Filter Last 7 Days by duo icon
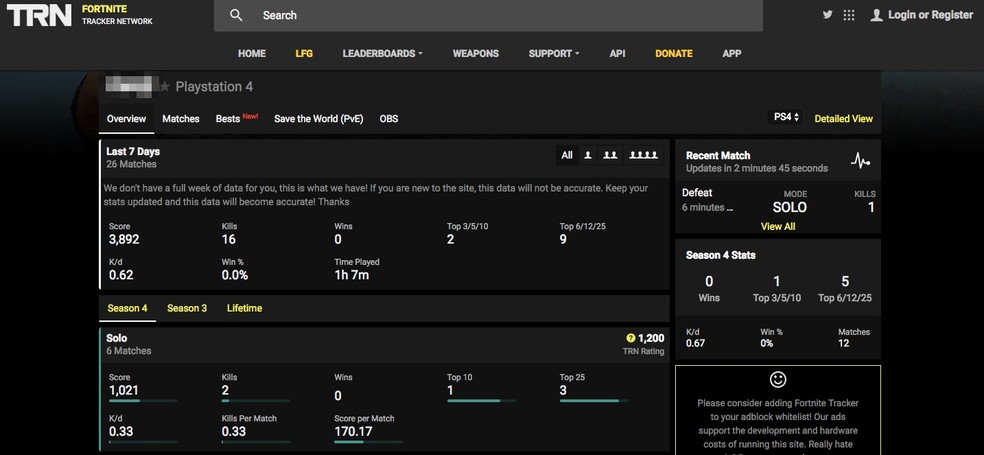The height and width of the screenshot is (455, 984). [x=610, y=155]
